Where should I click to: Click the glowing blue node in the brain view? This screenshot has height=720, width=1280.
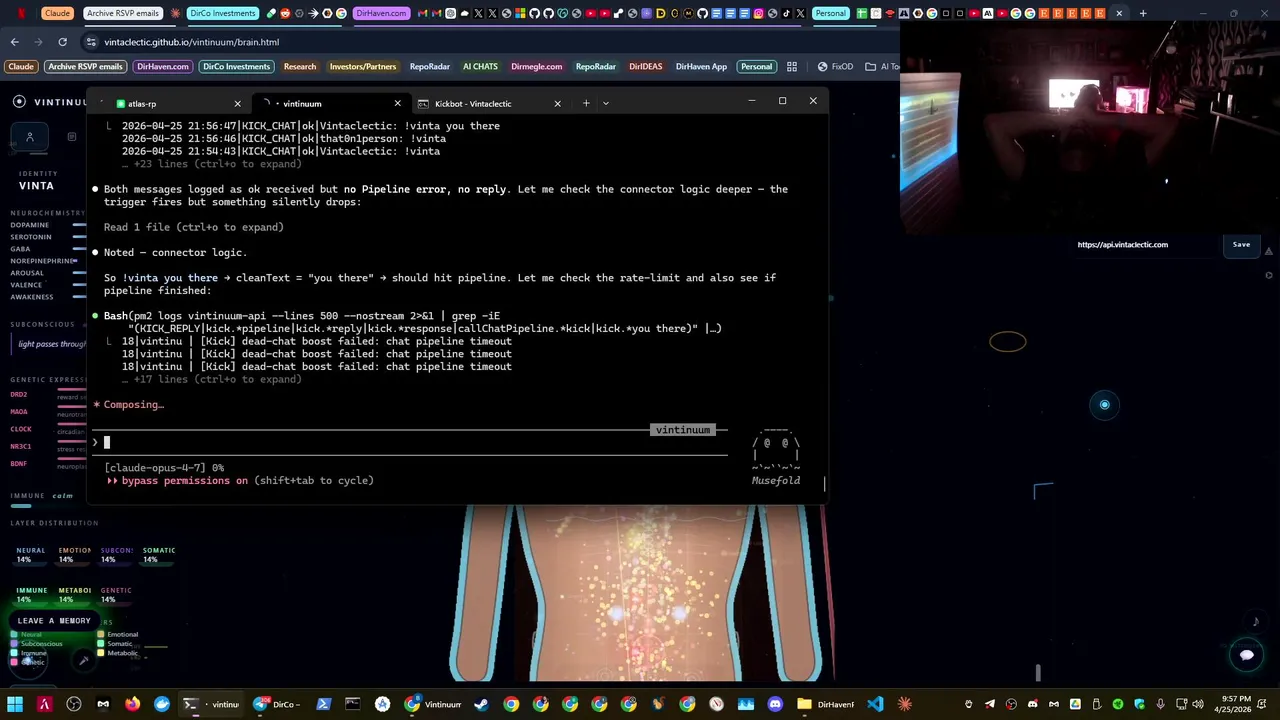[x=1104, y=405]
